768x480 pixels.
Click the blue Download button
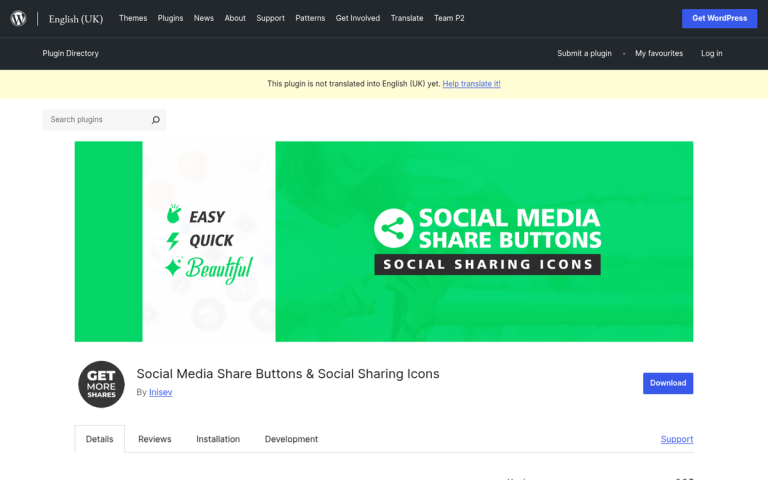[x=668, y=383]
